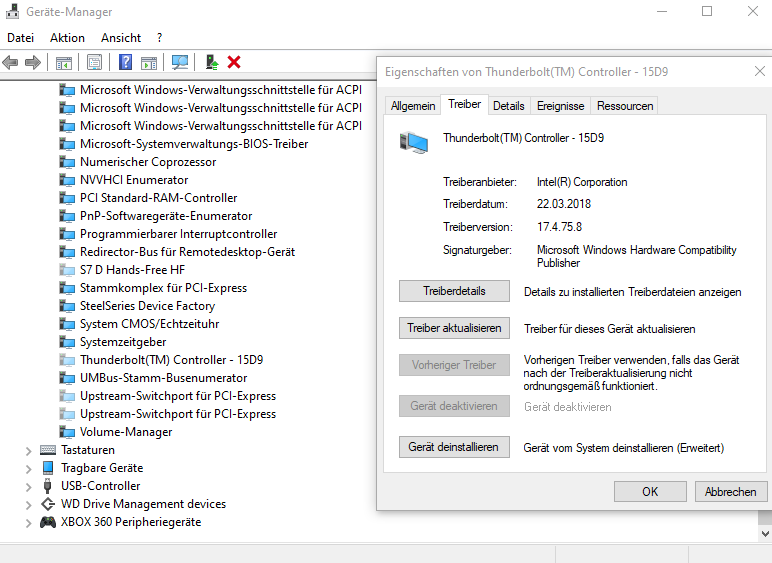The image size is (772, 563).
Task: Click the scrollbar down arrow
Action: pos(765,533)
